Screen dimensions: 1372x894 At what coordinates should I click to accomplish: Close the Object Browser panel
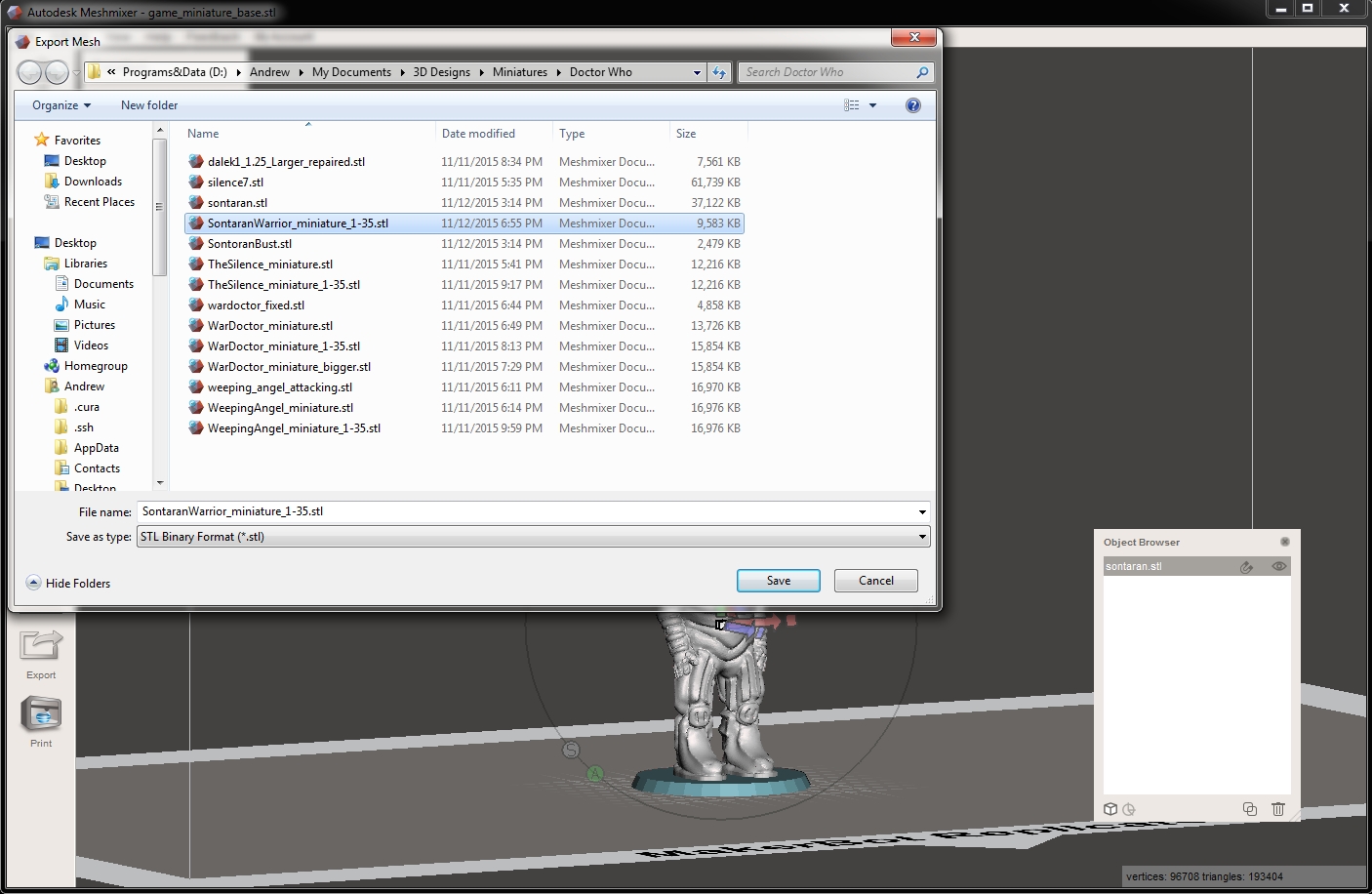[1285, 542]
